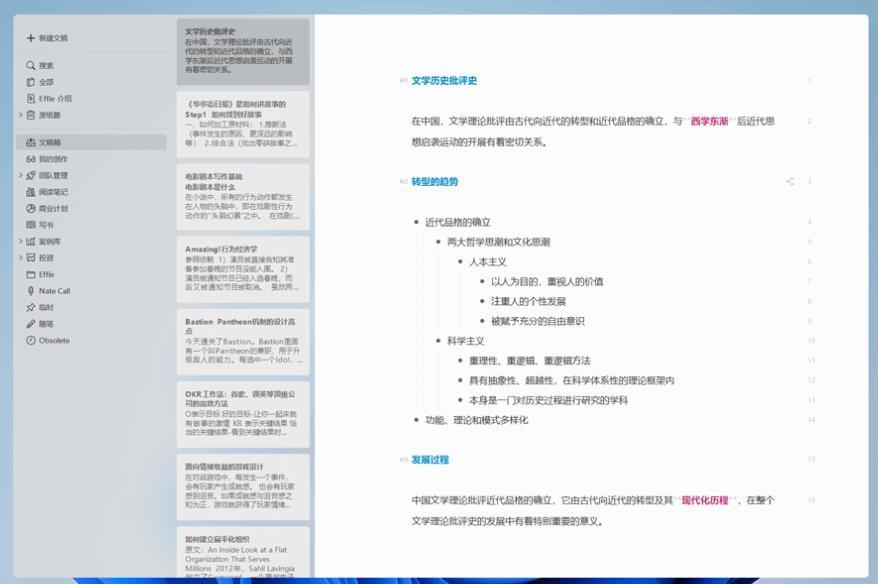Click the 重理性、重逻辑、重逻辑方法 bullet text
Screen dimensions: 878x584
(x=530, y=361)
